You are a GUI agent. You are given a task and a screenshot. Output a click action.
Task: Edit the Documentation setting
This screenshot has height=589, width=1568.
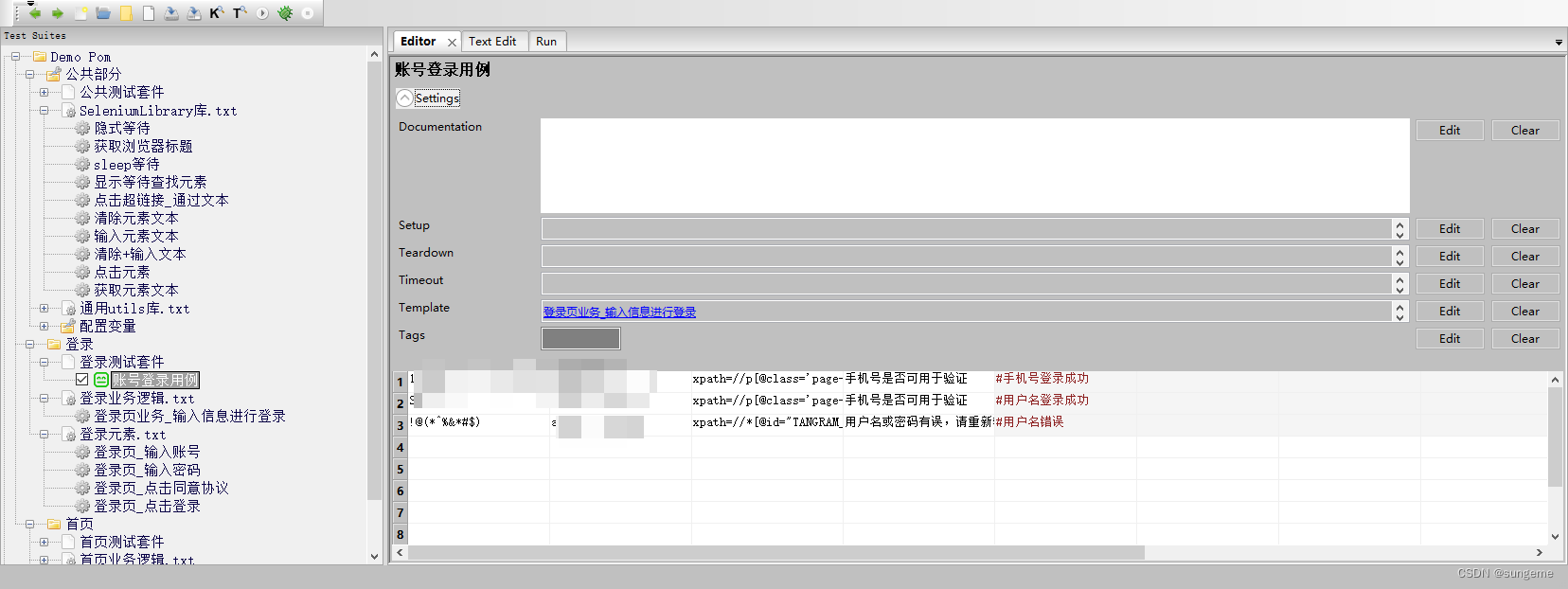pos(1450,131)
